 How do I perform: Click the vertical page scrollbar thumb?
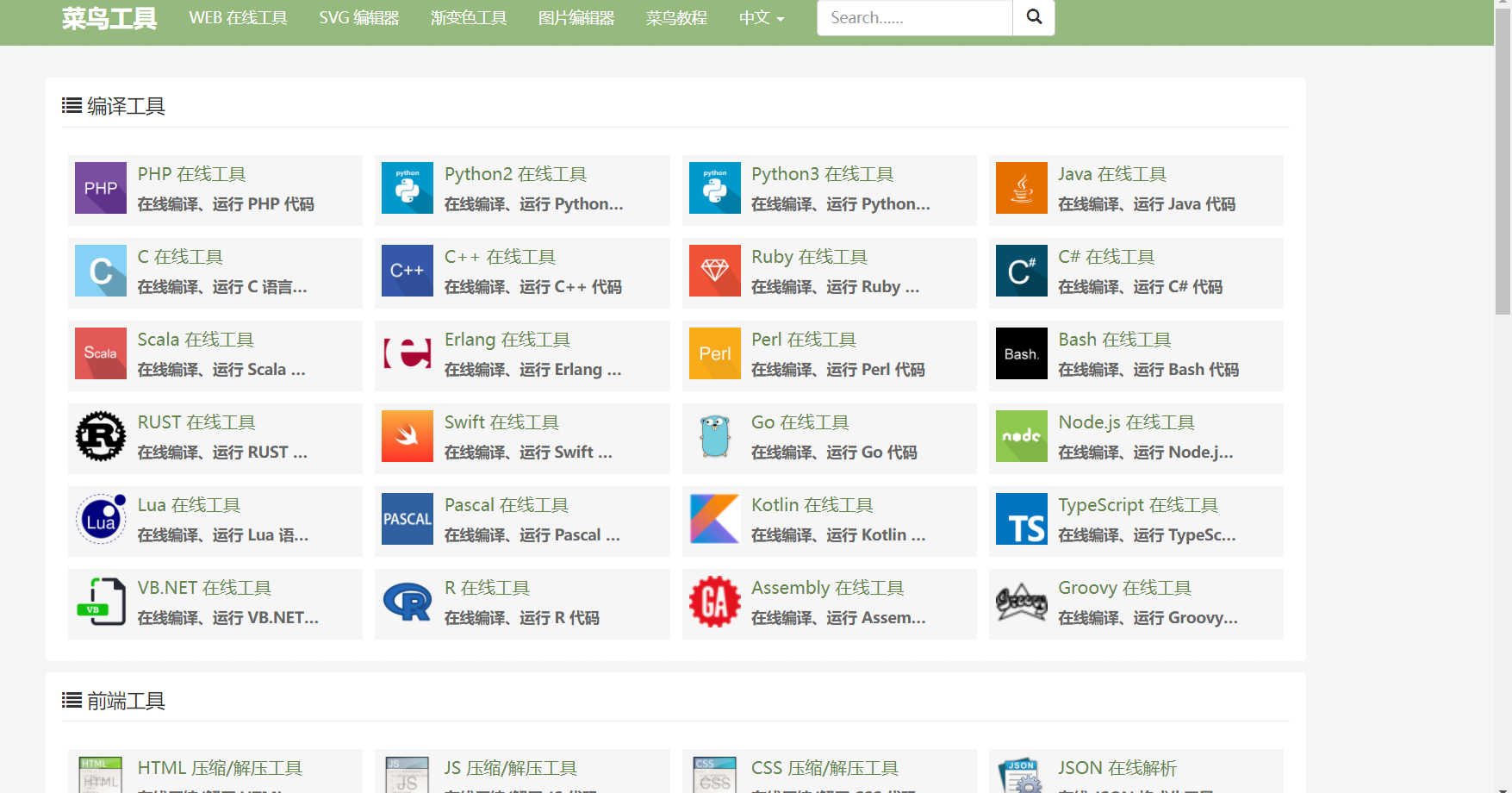1503,164
